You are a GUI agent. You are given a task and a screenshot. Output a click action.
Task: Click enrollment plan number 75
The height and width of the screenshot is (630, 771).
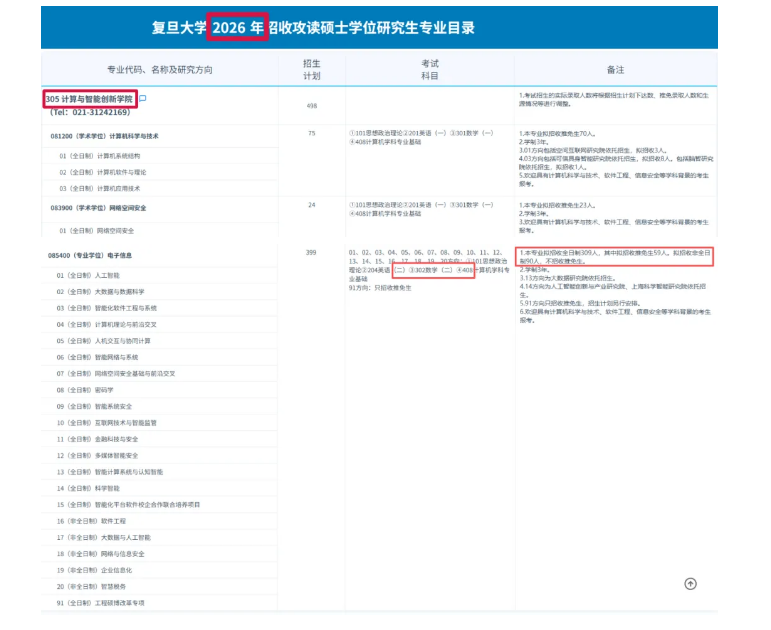pos(312,133)
